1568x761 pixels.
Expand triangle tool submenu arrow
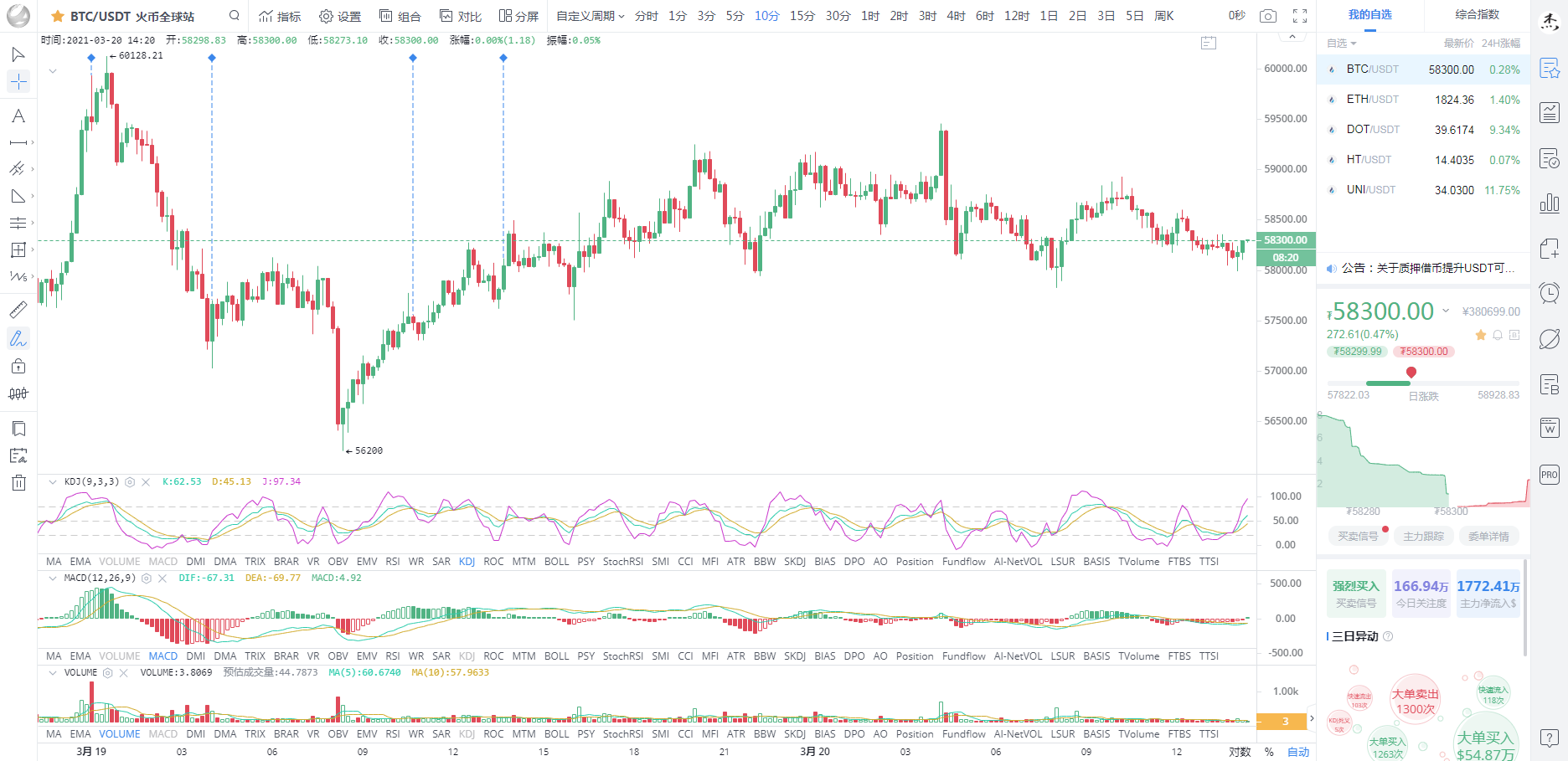pyautogui.click(x=33, y=196)
